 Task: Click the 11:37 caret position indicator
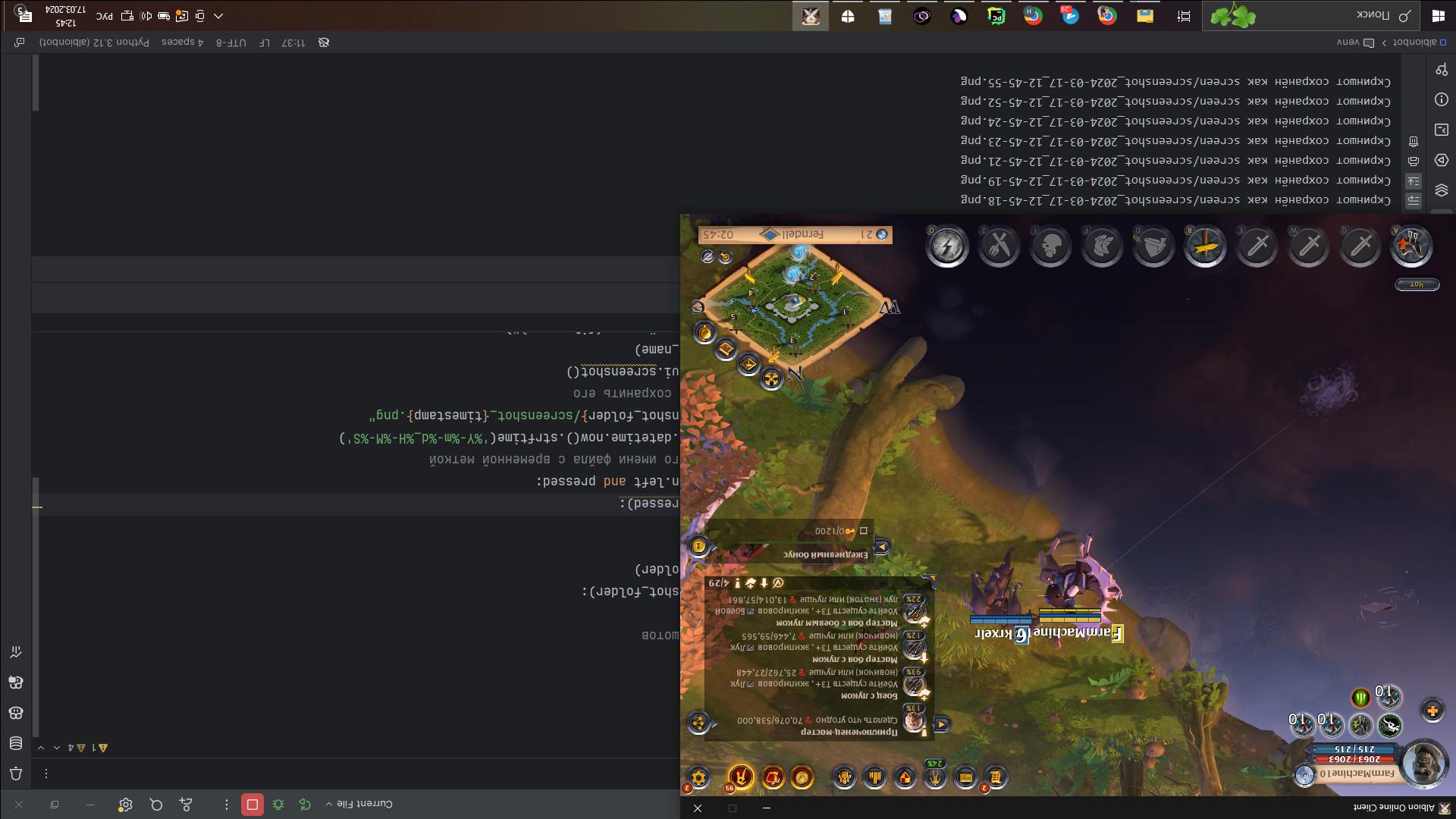293,42
